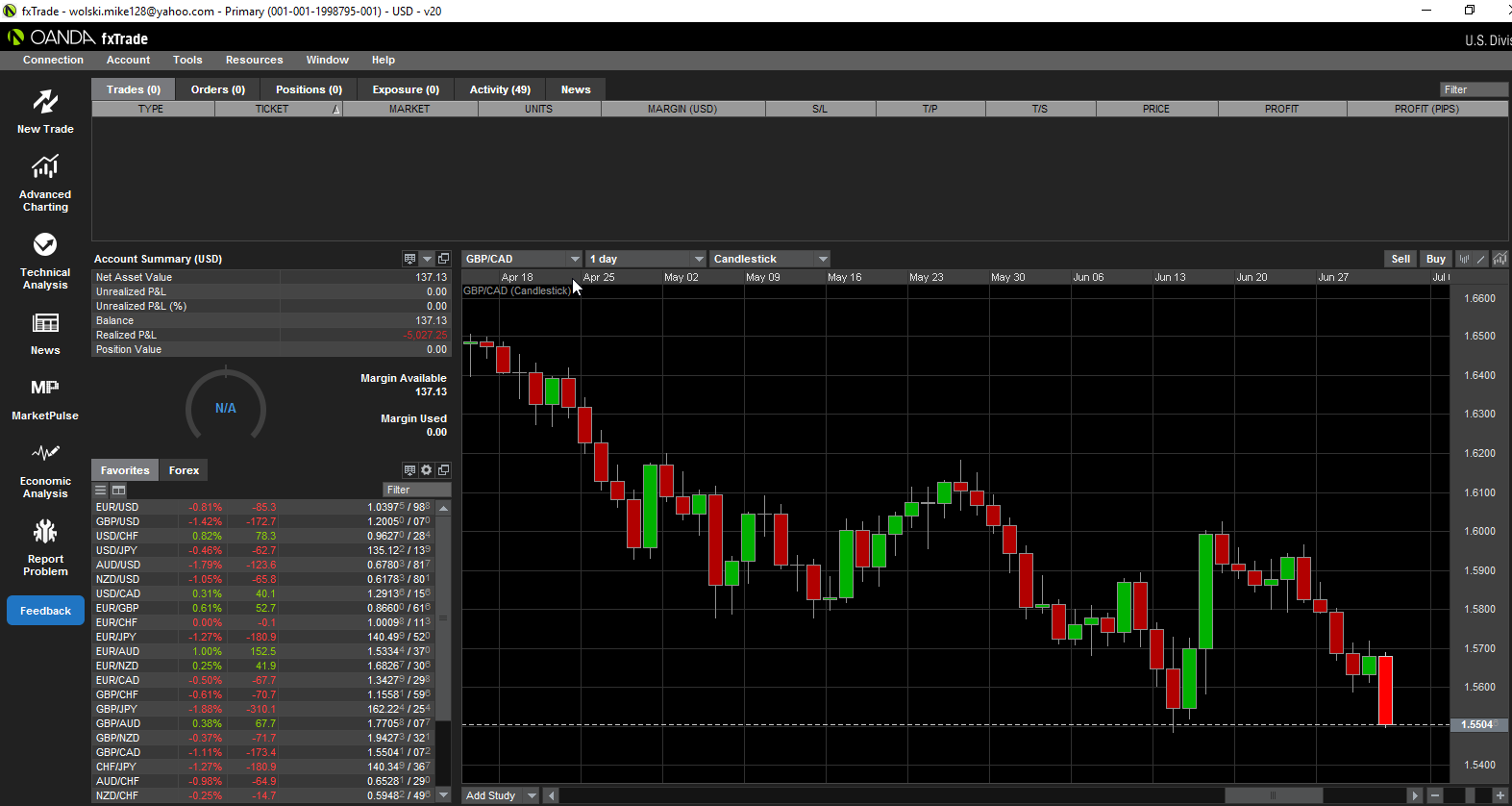
Task: Switch rates panel to list view
Action: pos(101,490)
